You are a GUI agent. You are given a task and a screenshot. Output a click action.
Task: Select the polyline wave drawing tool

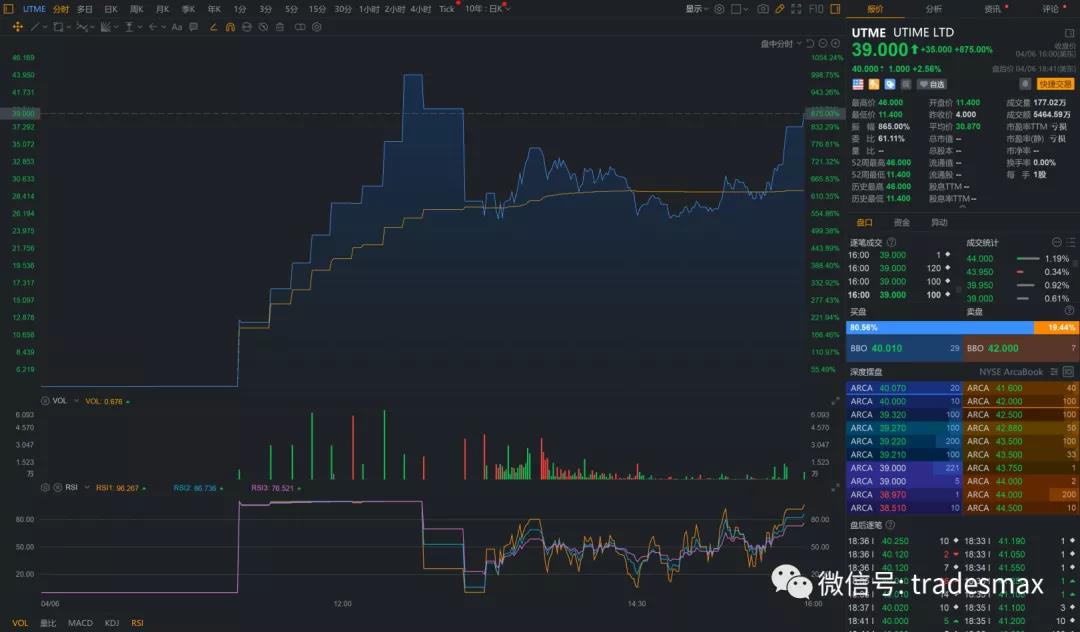[x=82, y=27]
